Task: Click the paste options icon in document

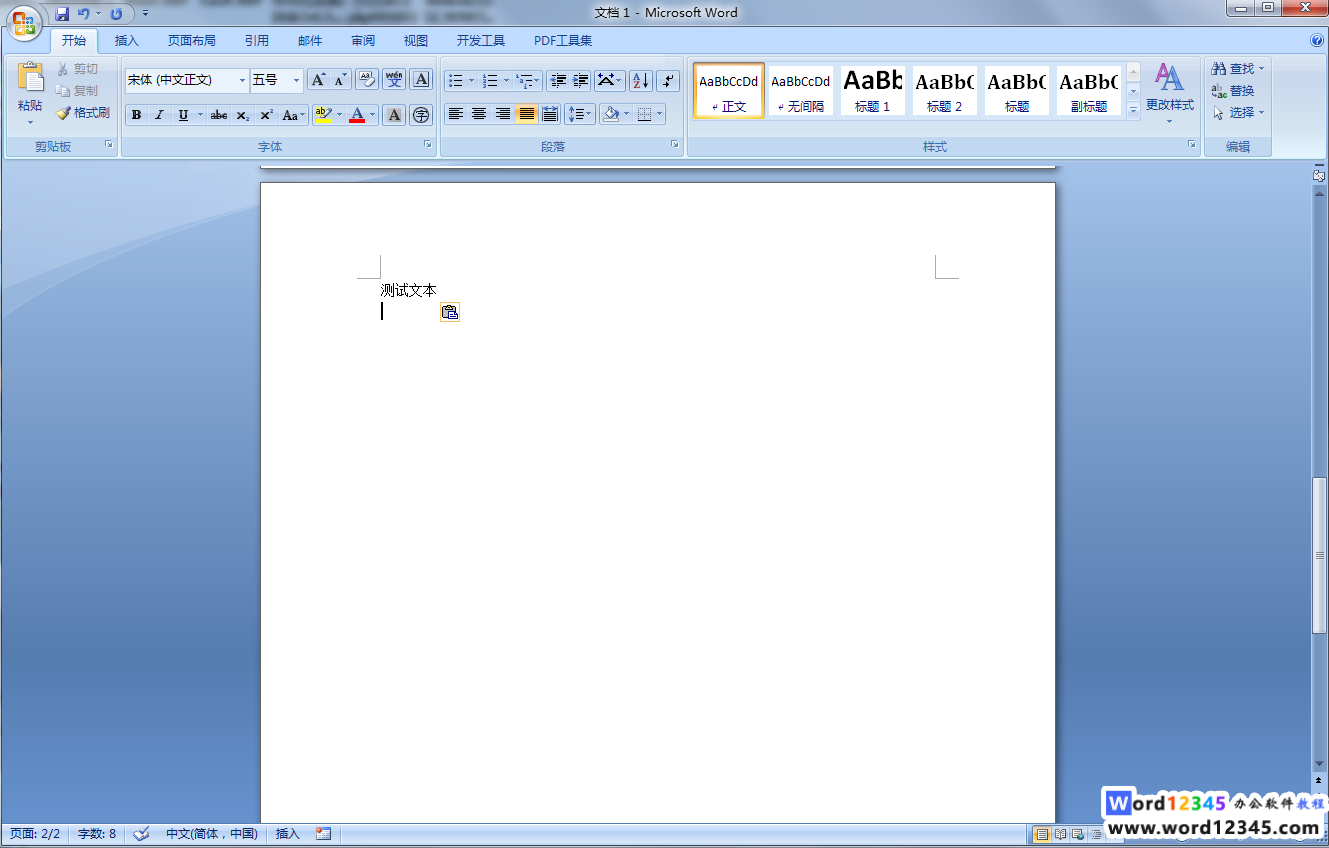Action: point(449,312)
